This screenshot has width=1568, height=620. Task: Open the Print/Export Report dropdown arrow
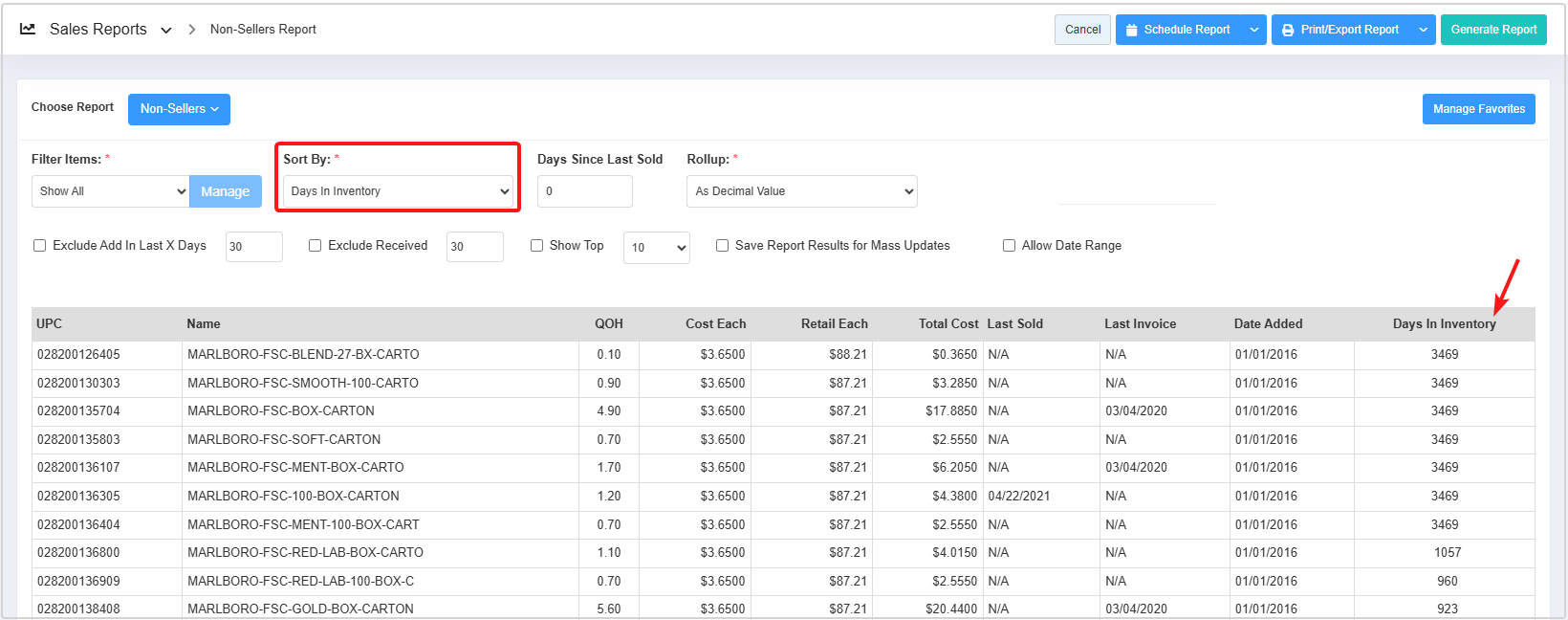1423,30
